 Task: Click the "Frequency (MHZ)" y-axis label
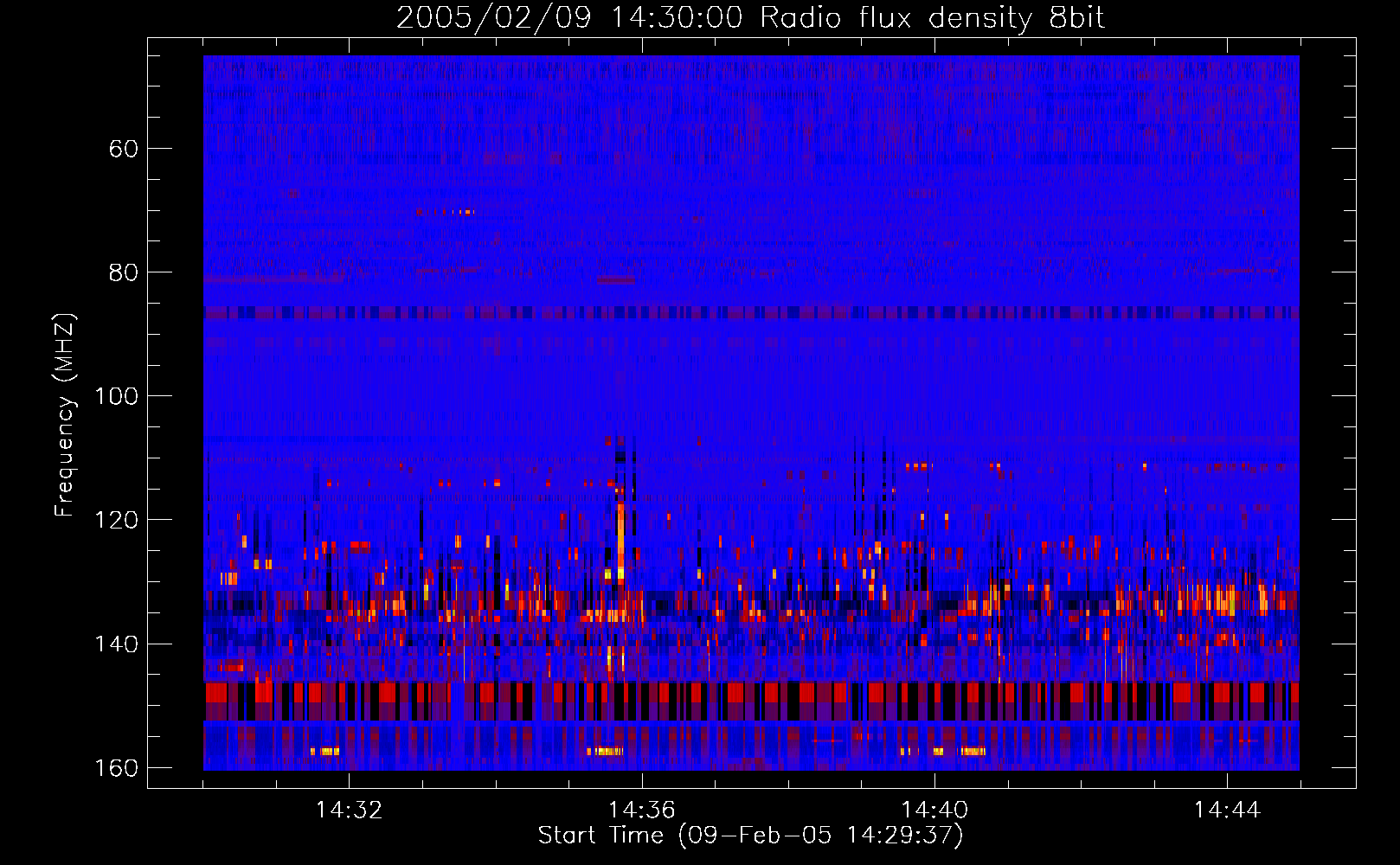click(x=65, y=415)
